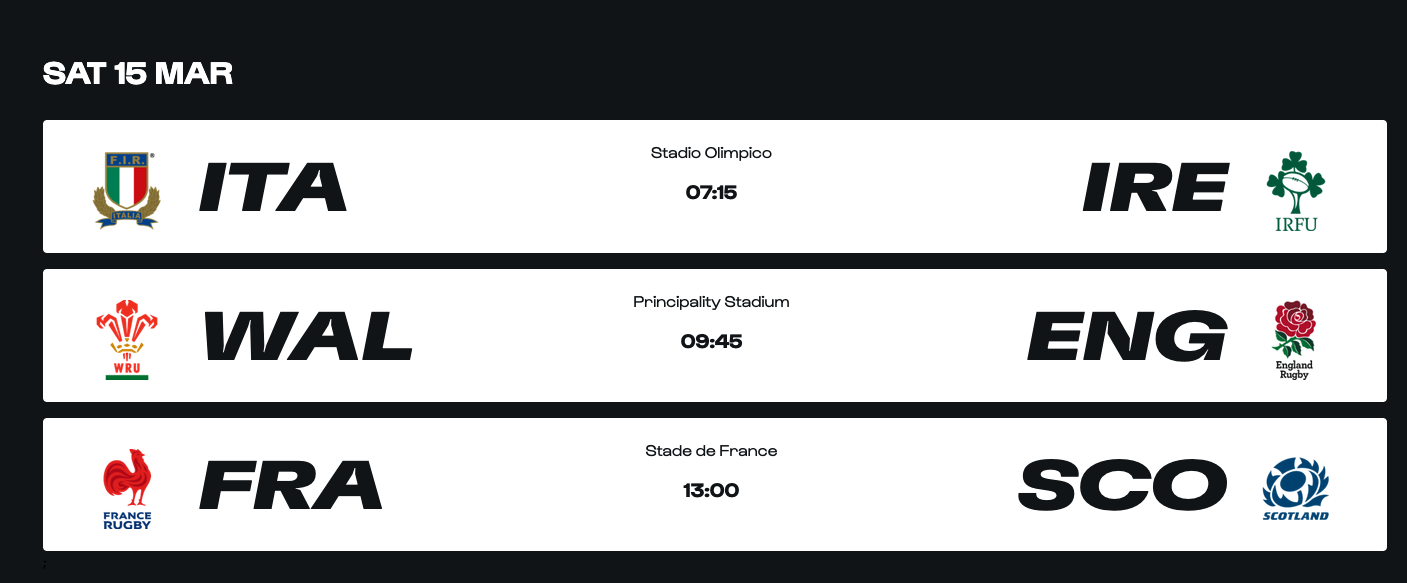The width and height of the screenshot is (1407, 583).
Task: Select the IRE team name
Action: pos(1155,187)
